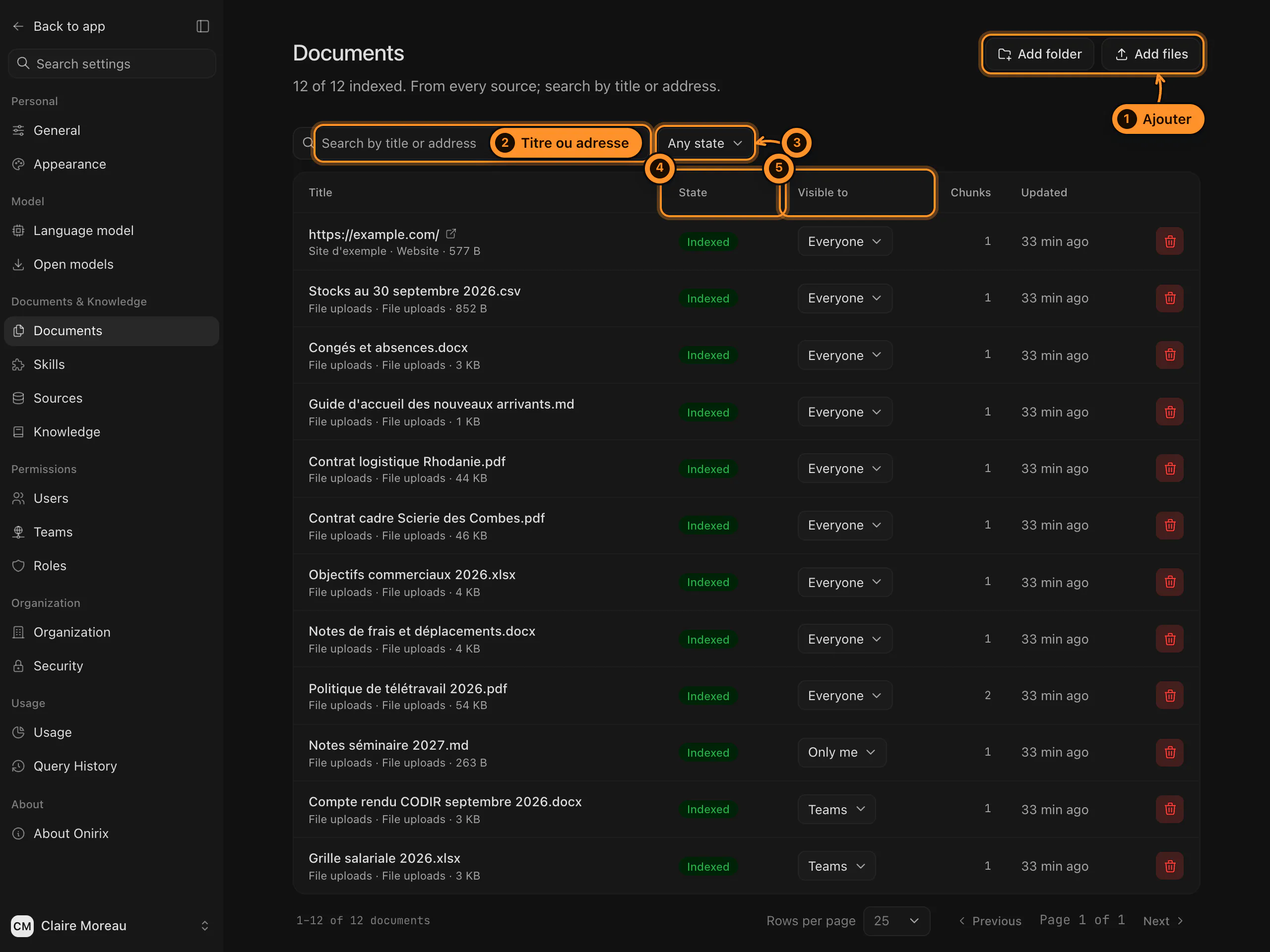Viewport: 1270px width, 952px height.
Task: Open Teams visibility dropdown for Grille salariale
Action: [836, 866]
